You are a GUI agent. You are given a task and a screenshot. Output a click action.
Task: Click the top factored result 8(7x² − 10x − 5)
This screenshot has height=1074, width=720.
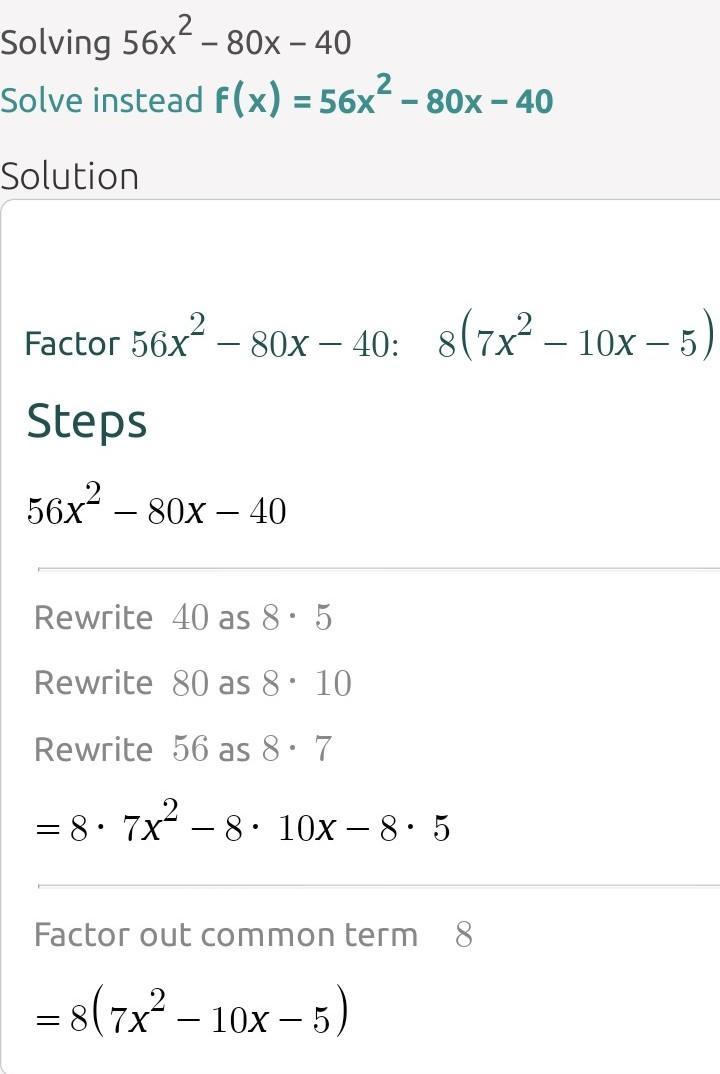[577, 342]
